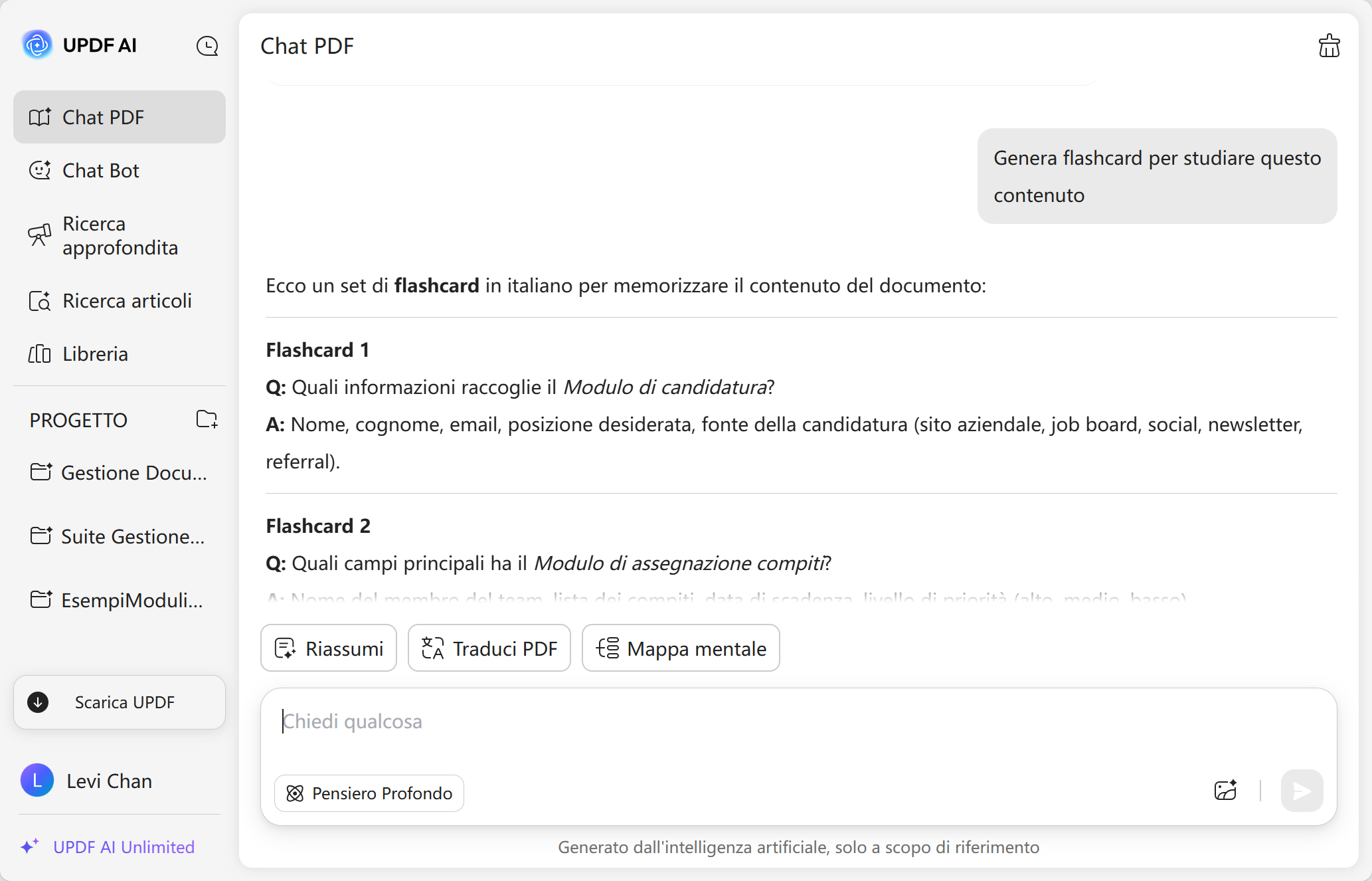Click the send message arrow
Viewport: 1372px width, 881px height.
pos(1302,791)
